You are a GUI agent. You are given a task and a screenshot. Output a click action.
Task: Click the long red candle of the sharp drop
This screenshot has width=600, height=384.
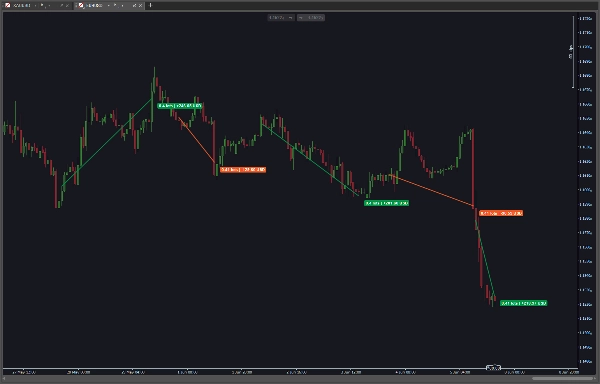(x=473, y=168)
